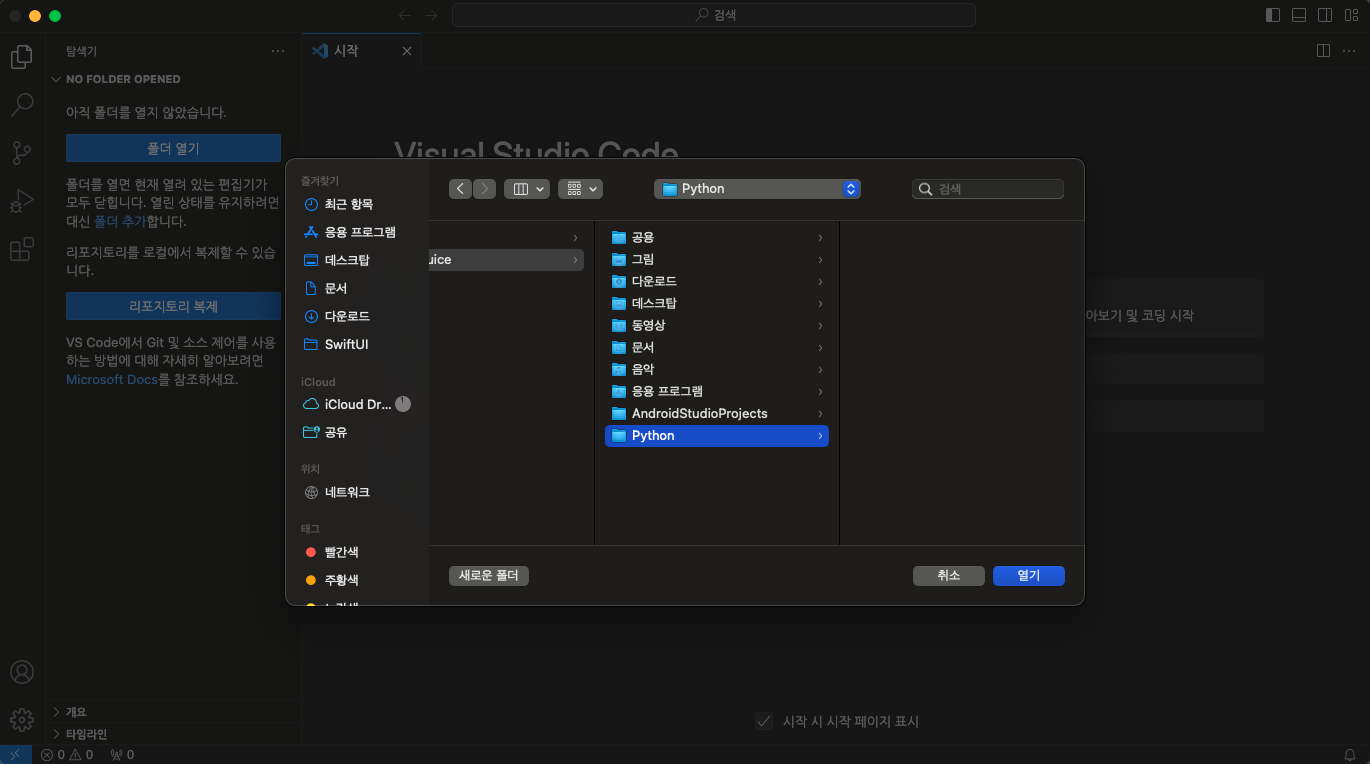Image resolution: width=1370 pixels, height=764 pixels.
Task: Toggle 시작 시 시작 페이지 표시 checkbox
Action: (x=764, y=721)
